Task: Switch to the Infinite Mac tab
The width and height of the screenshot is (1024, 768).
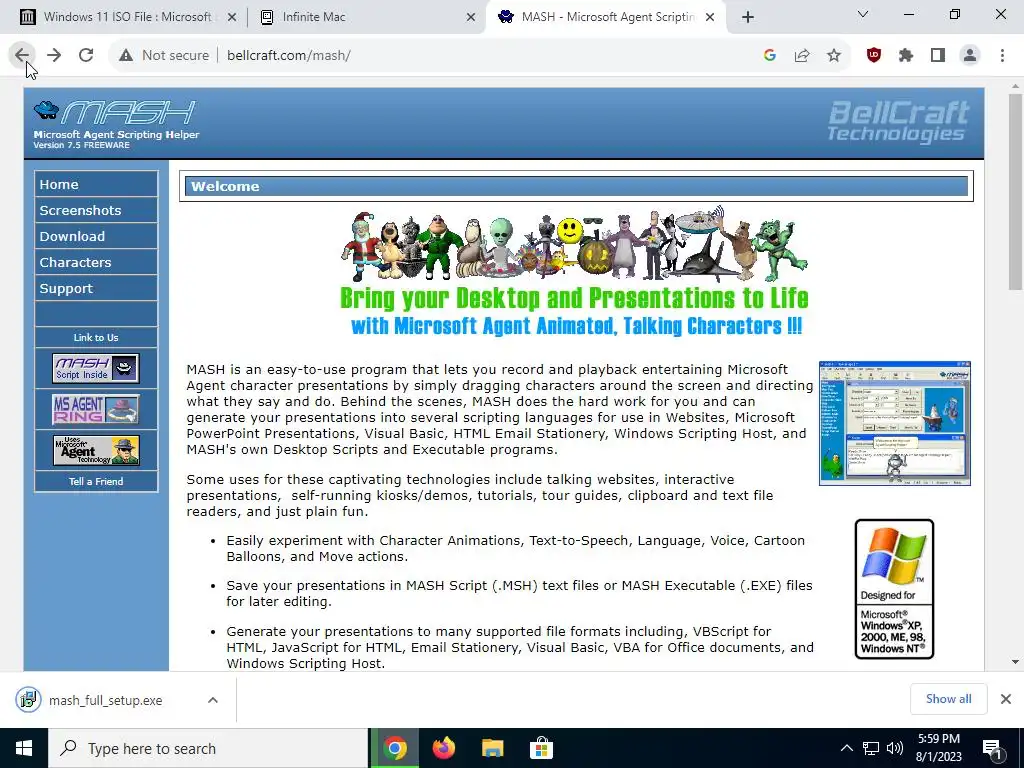Action: [366, 17]
